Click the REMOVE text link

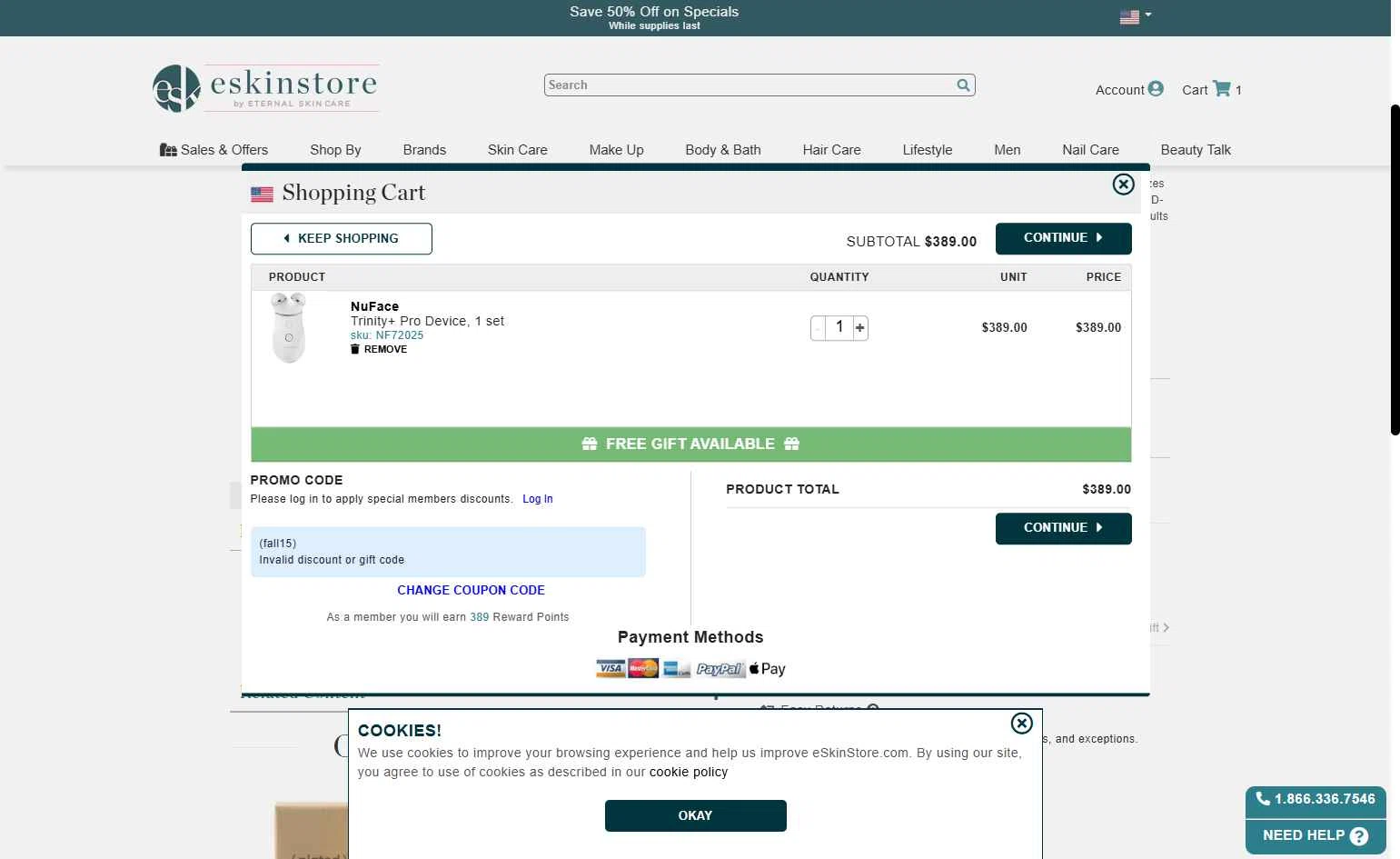pos(385,349)
